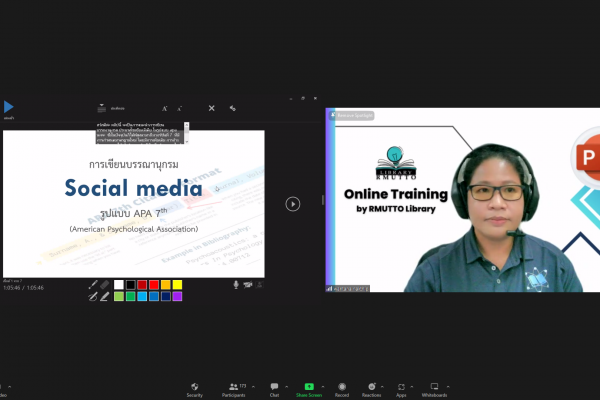Expand the arrow beside Participants
Image resolution: width=600 pixels, height=400 pixels.
click(x=253, y=387)
